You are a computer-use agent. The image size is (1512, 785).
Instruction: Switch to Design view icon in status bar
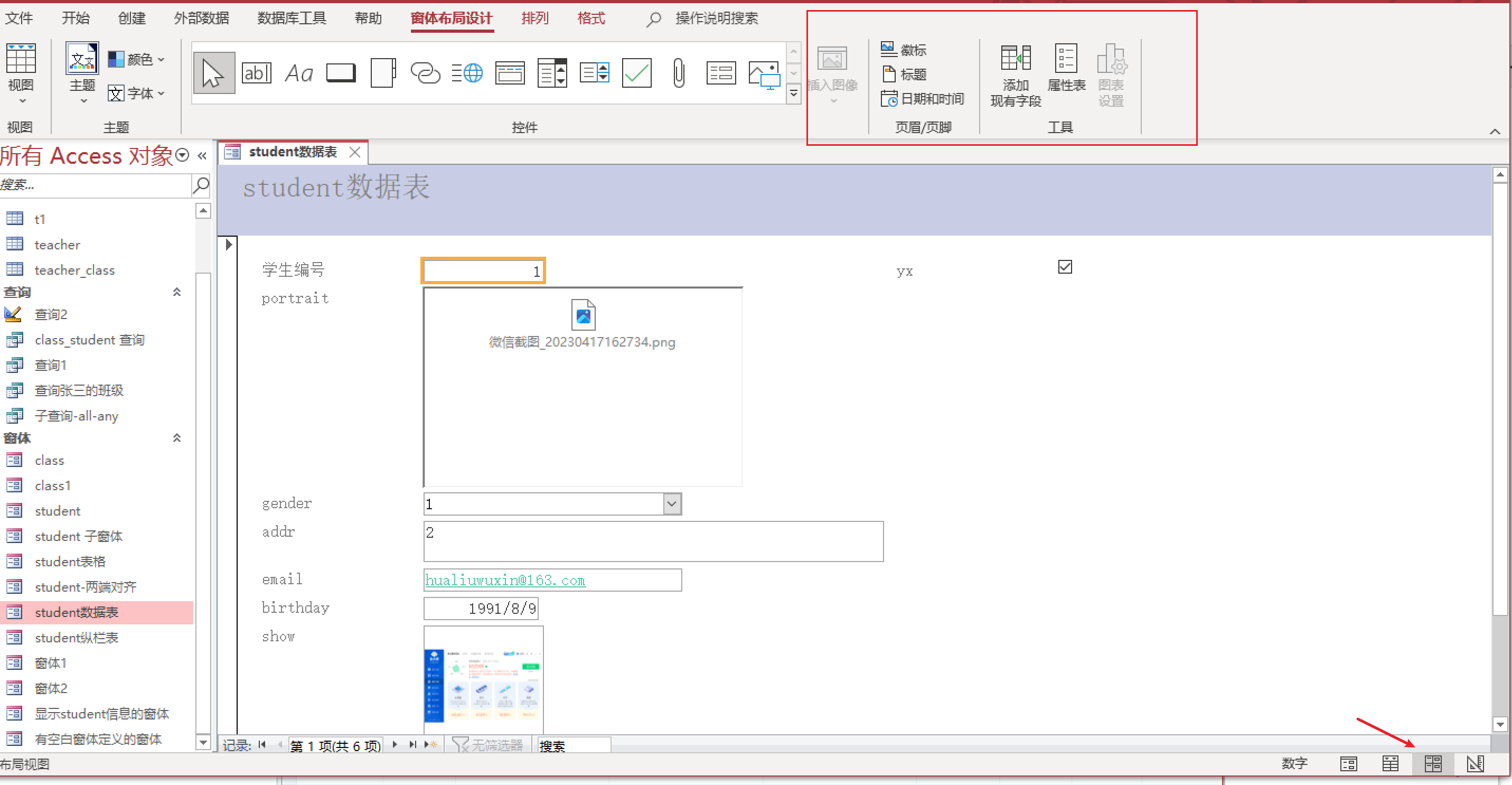click(1475, 763)
